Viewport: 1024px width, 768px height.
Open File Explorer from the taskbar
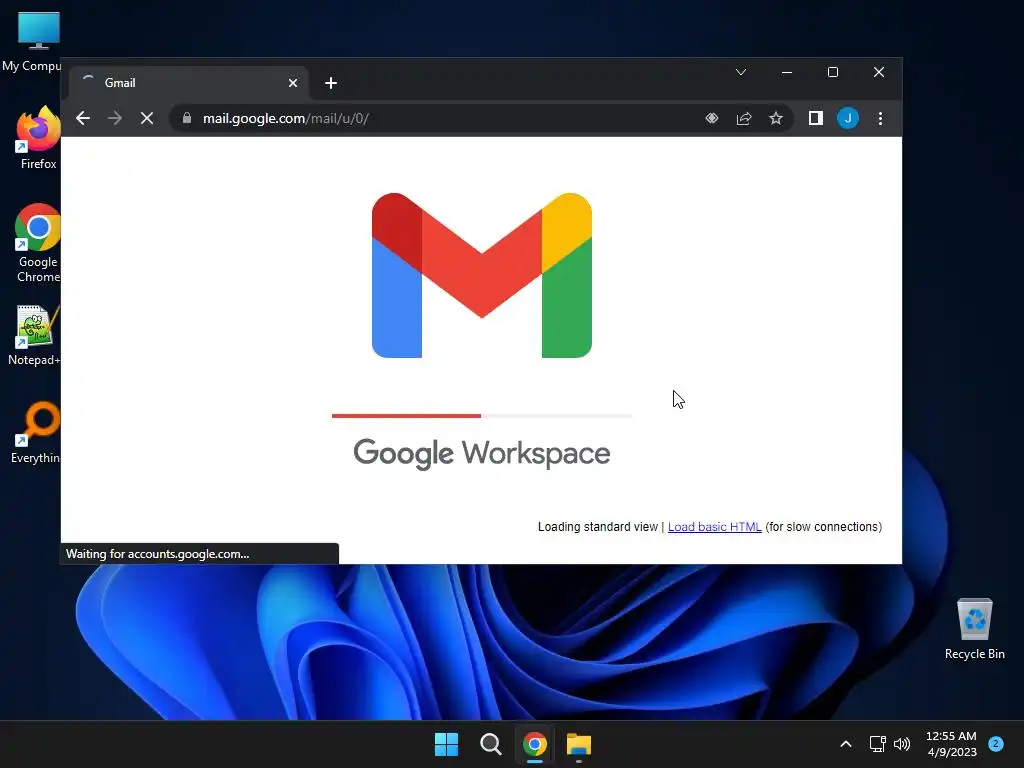point(579,744)
